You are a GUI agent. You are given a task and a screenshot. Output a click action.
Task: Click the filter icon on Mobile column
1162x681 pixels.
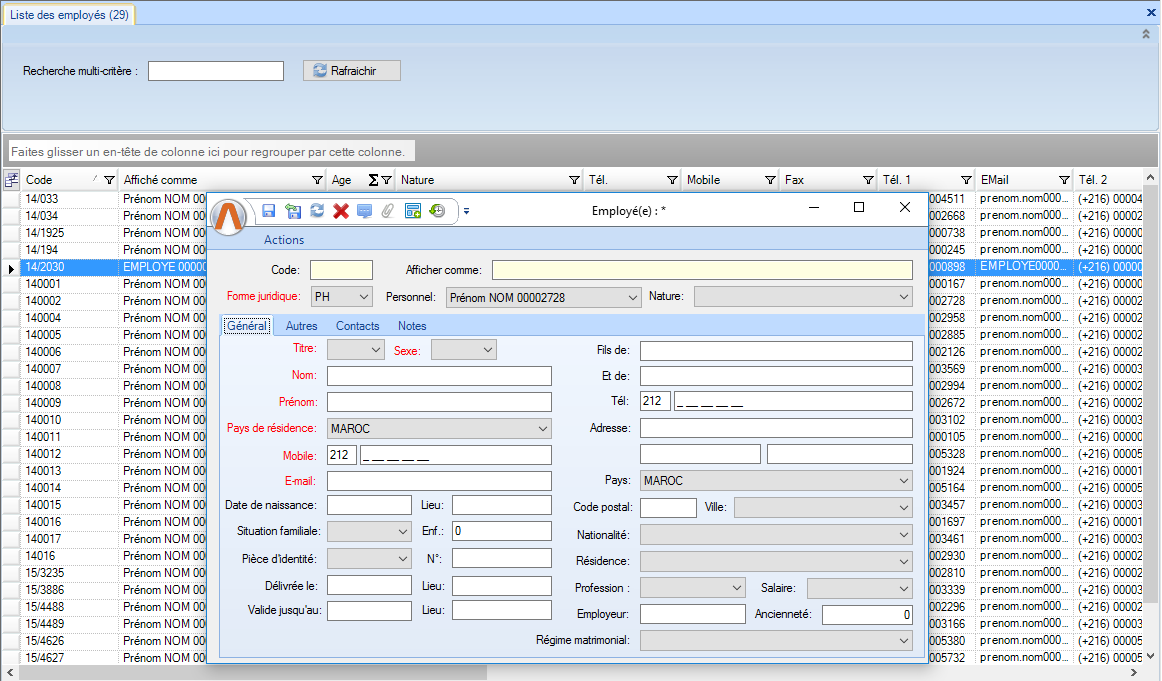pyautogui.click(x=770, y=180)
